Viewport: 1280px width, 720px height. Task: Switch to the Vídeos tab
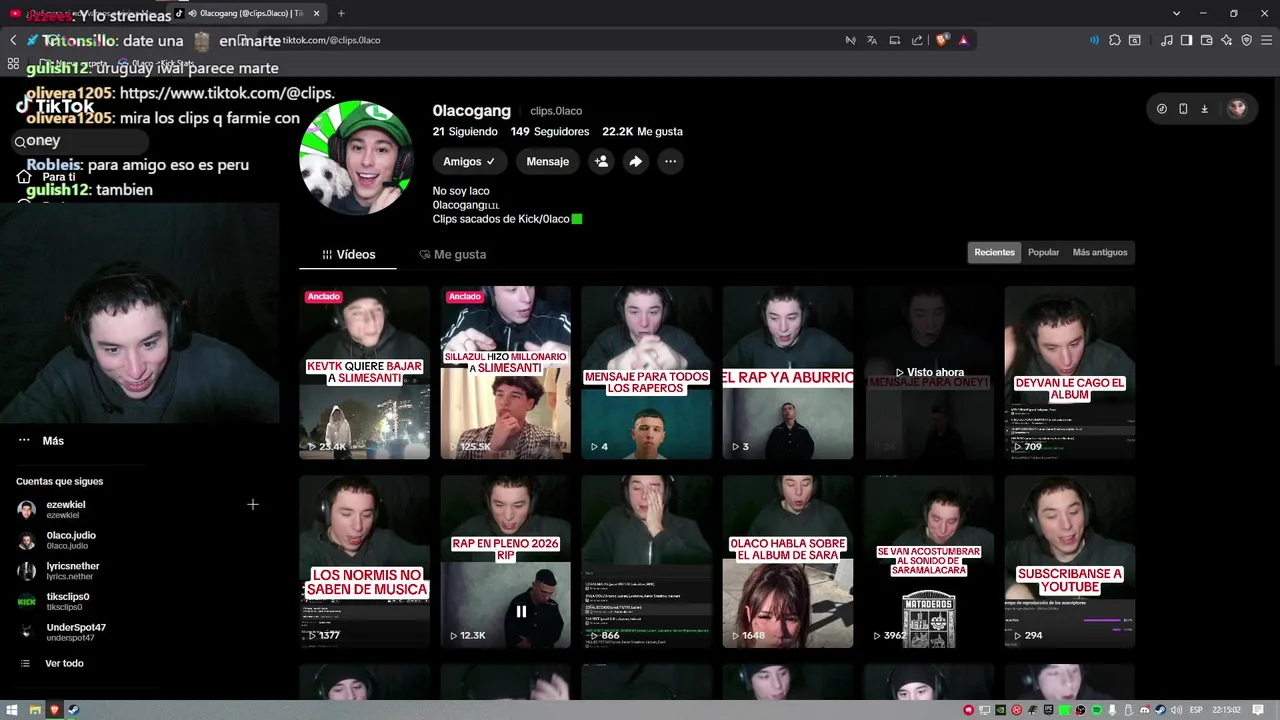(348, 254)
